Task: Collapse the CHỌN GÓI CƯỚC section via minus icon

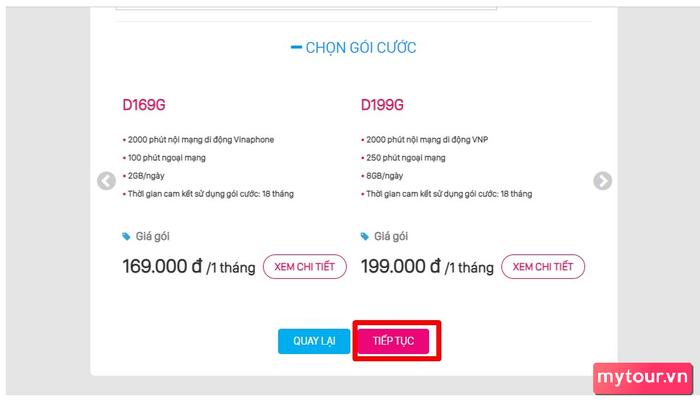Action: click(295, 47)
